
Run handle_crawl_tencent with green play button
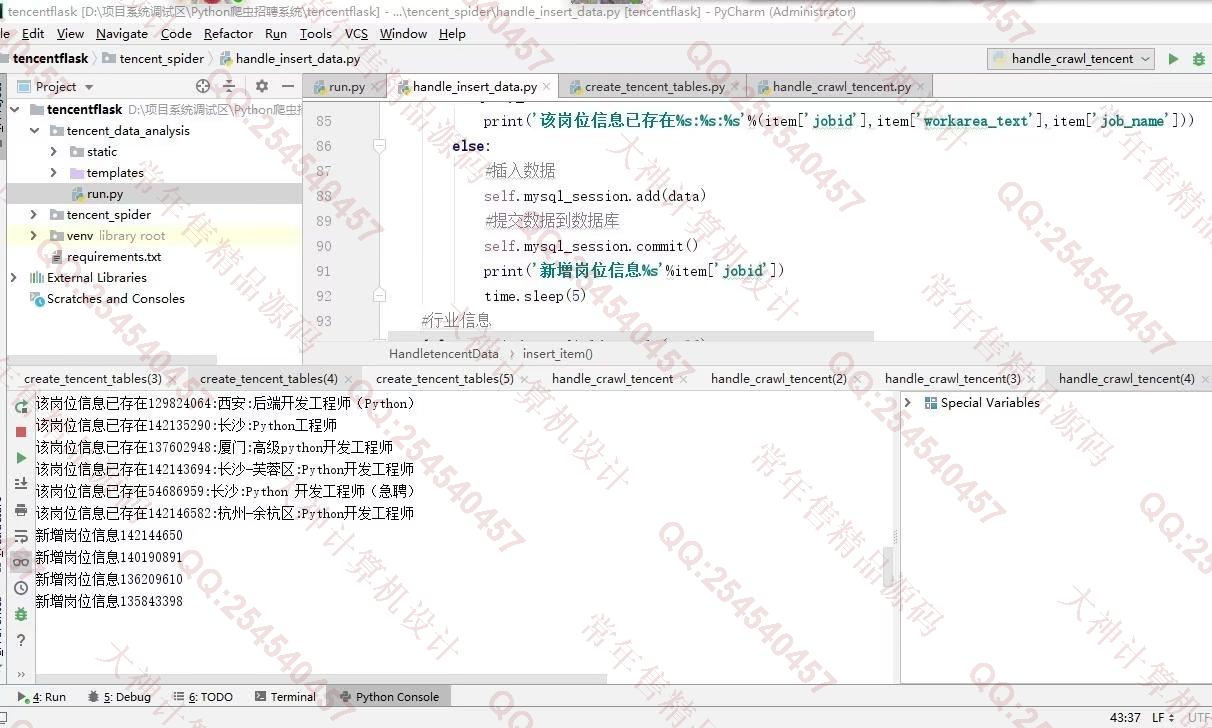[1173, 59]
